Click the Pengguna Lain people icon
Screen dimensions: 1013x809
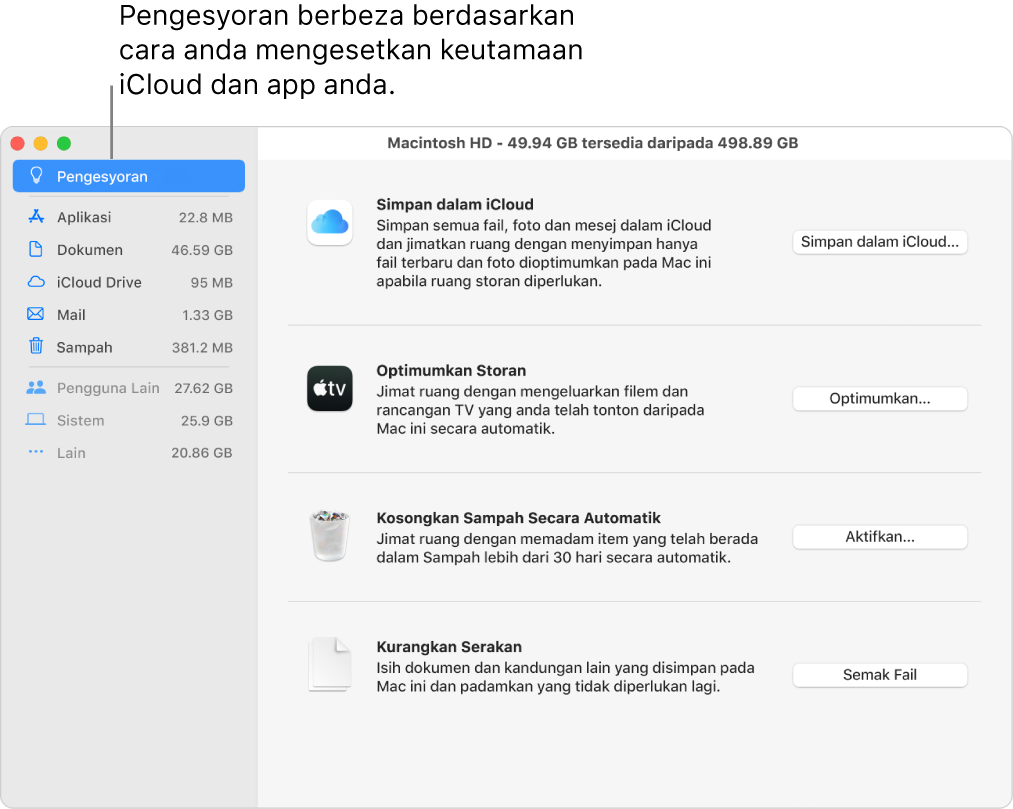[36, 388]
